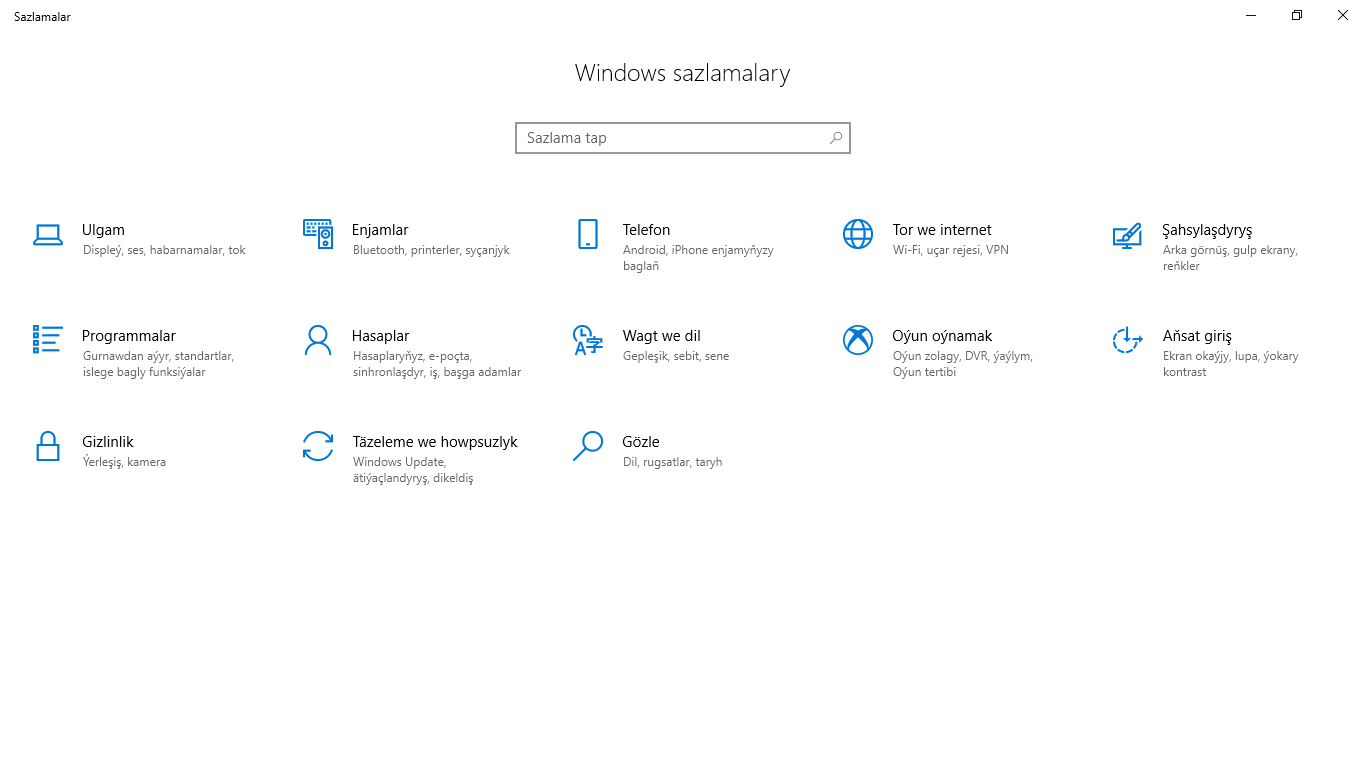The image size is (1366, 768).
Task: Open the Şahsylaşdyryş paintbrush icon
Action: (1127, 235)
